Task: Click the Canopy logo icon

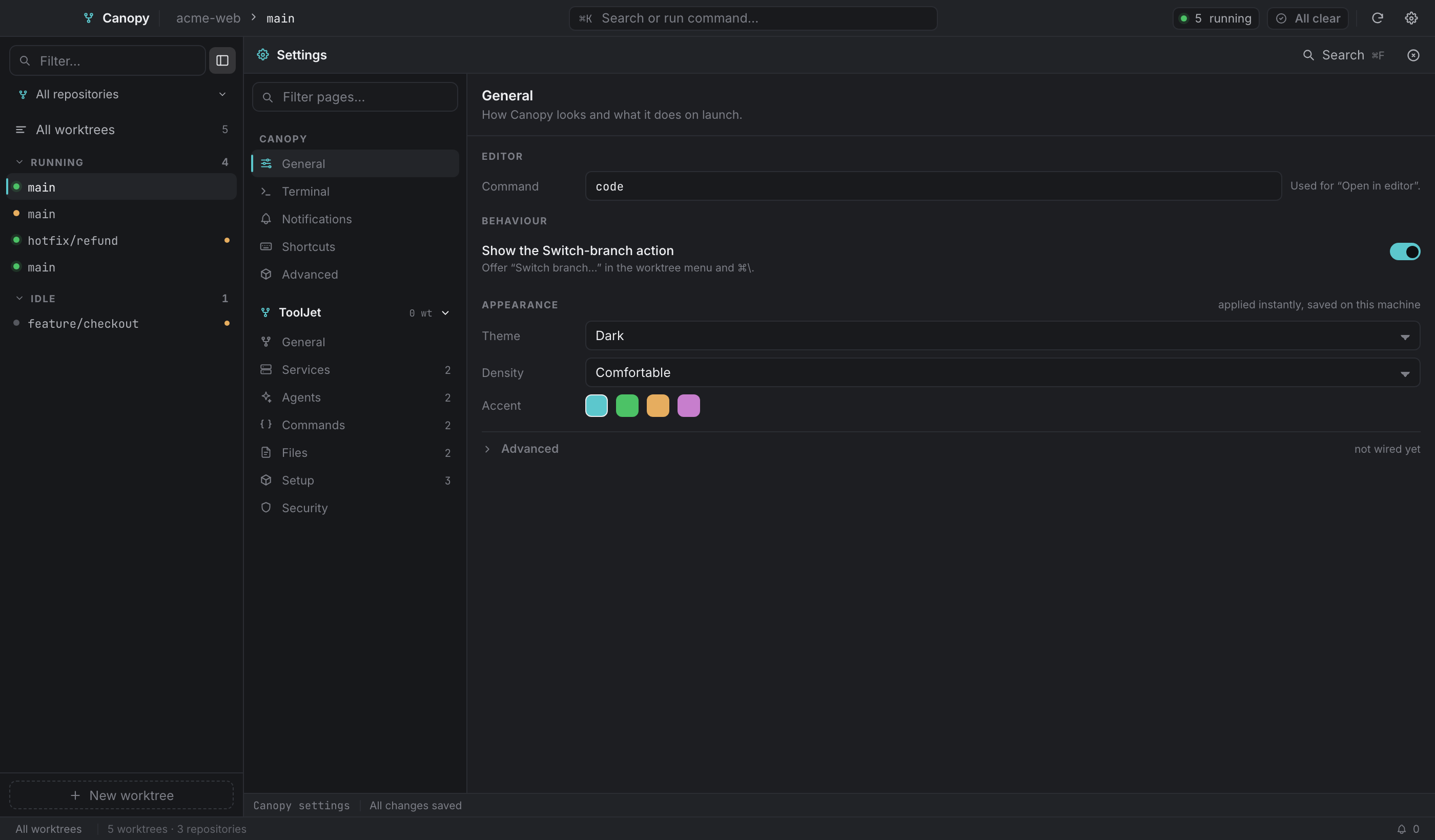Action: pos(88,18)
